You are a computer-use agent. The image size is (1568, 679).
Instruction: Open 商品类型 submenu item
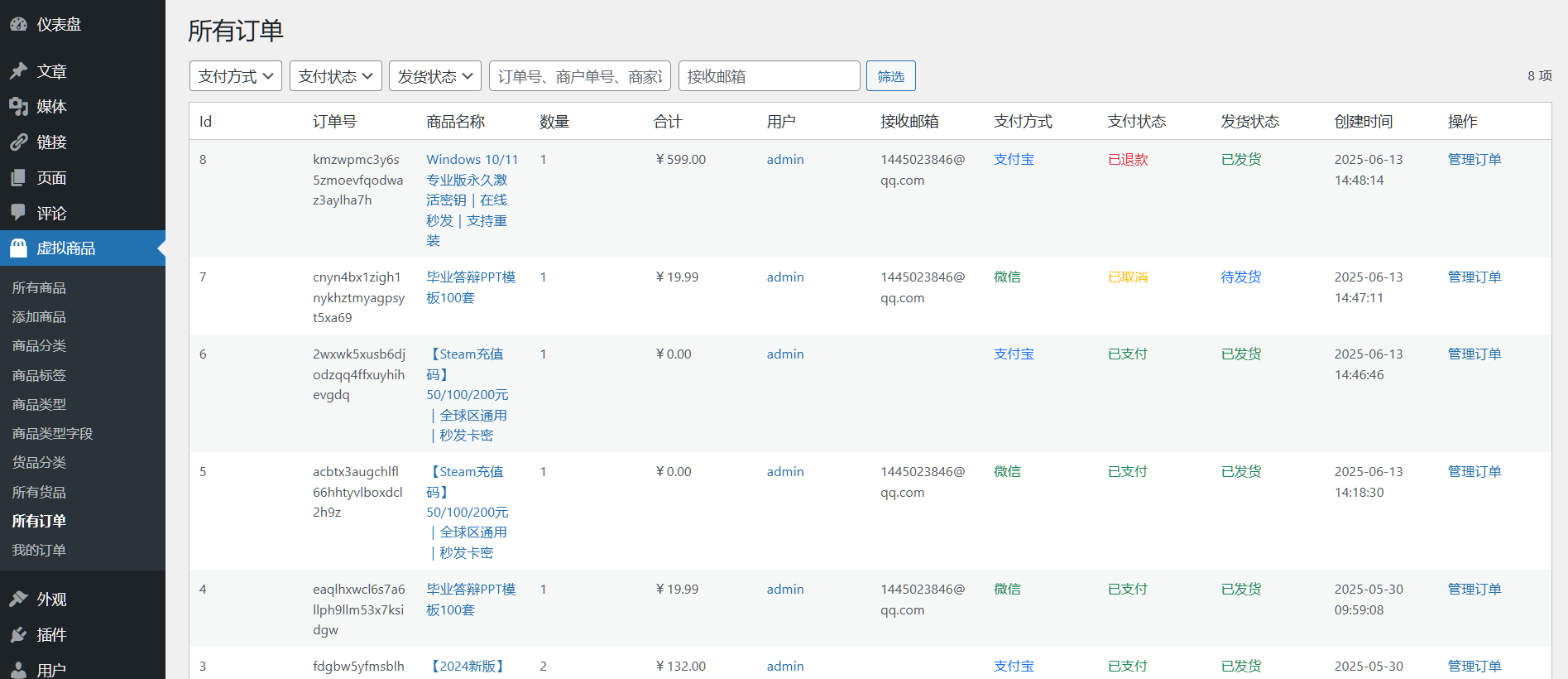tap(39, 404)
